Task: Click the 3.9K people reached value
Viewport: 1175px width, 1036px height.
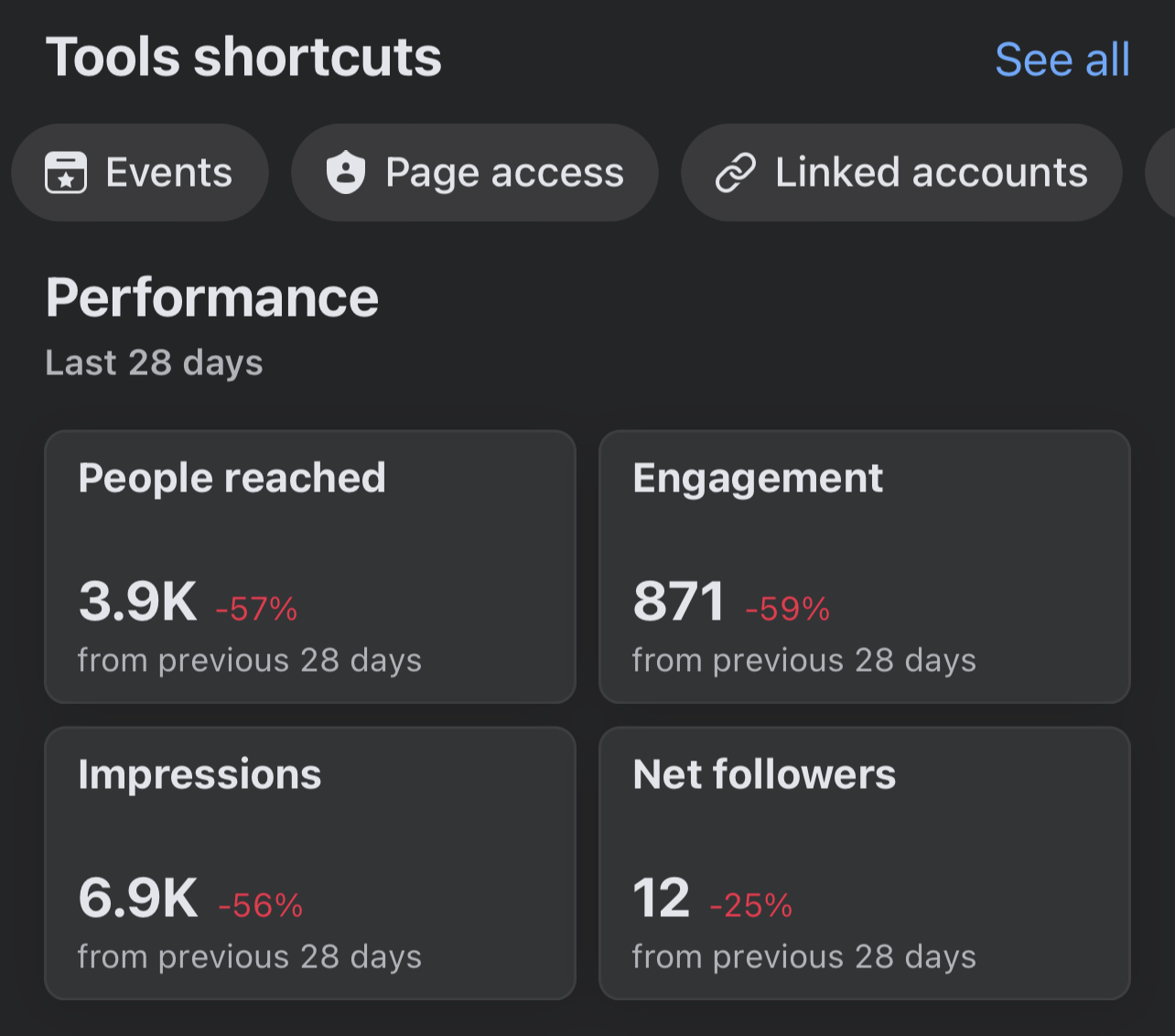Action: click(138, 602)
